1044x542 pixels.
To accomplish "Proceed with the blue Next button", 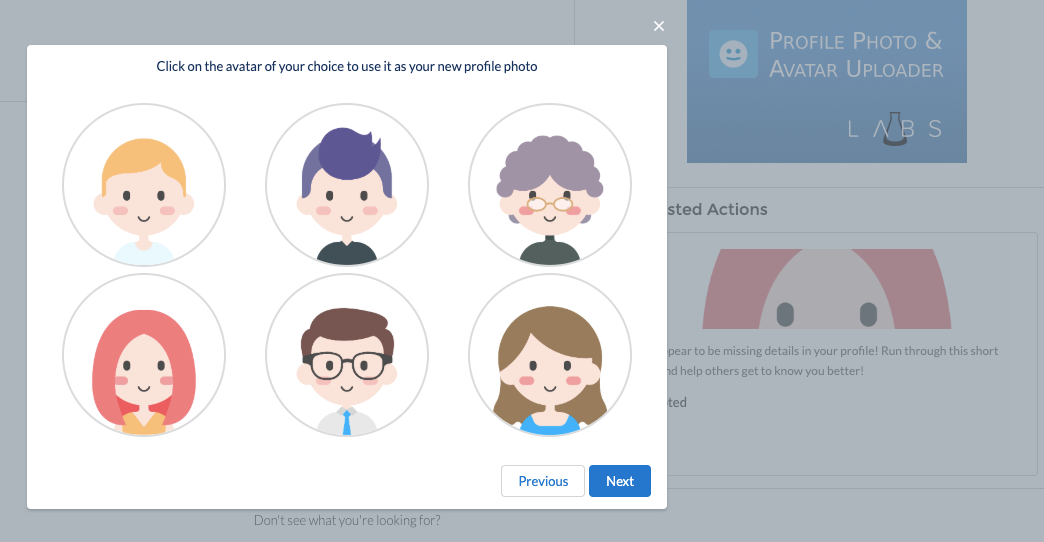I will coord(620,481).
